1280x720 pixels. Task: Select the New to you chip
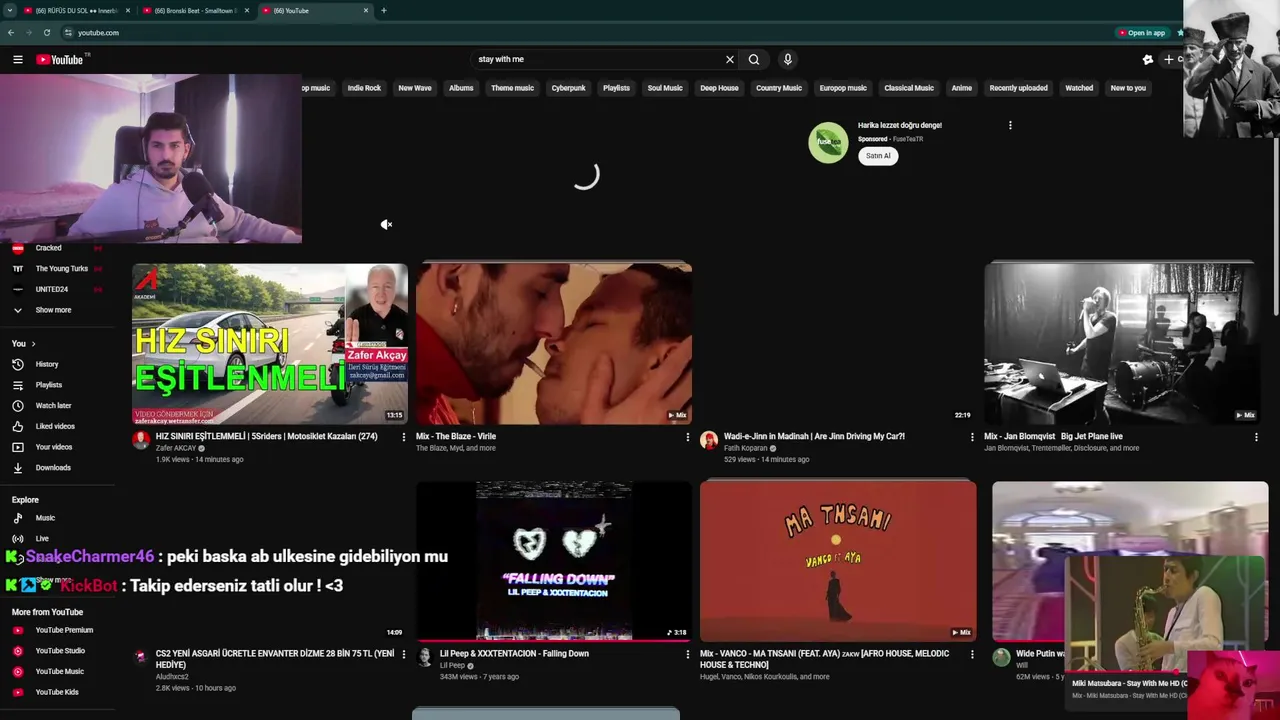point(1128,88)
